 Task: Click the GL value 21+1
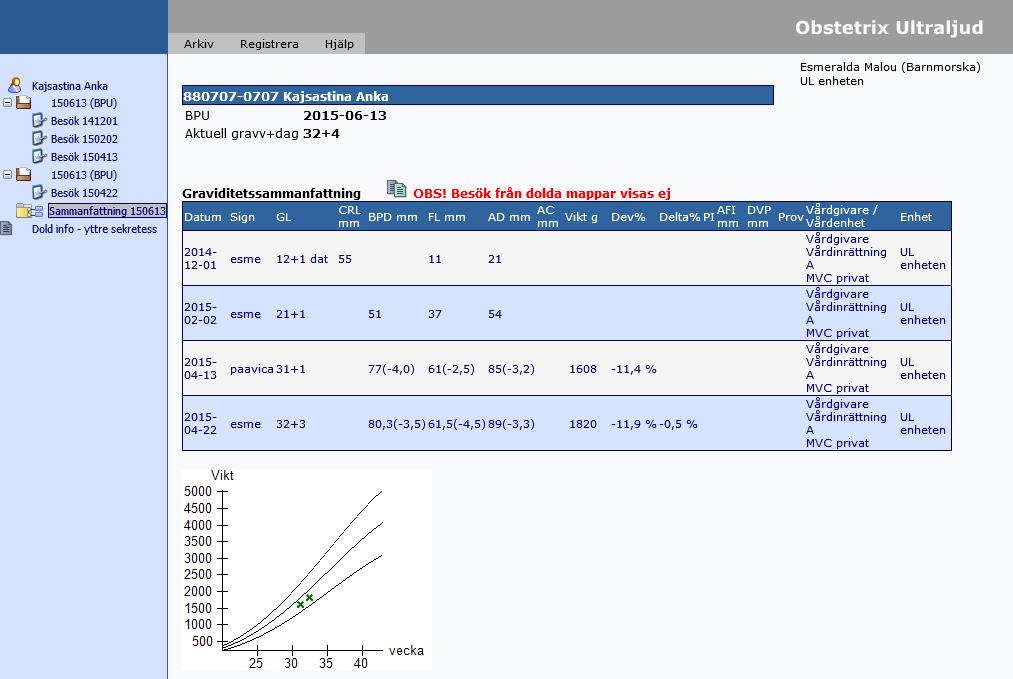pos(291,314)
